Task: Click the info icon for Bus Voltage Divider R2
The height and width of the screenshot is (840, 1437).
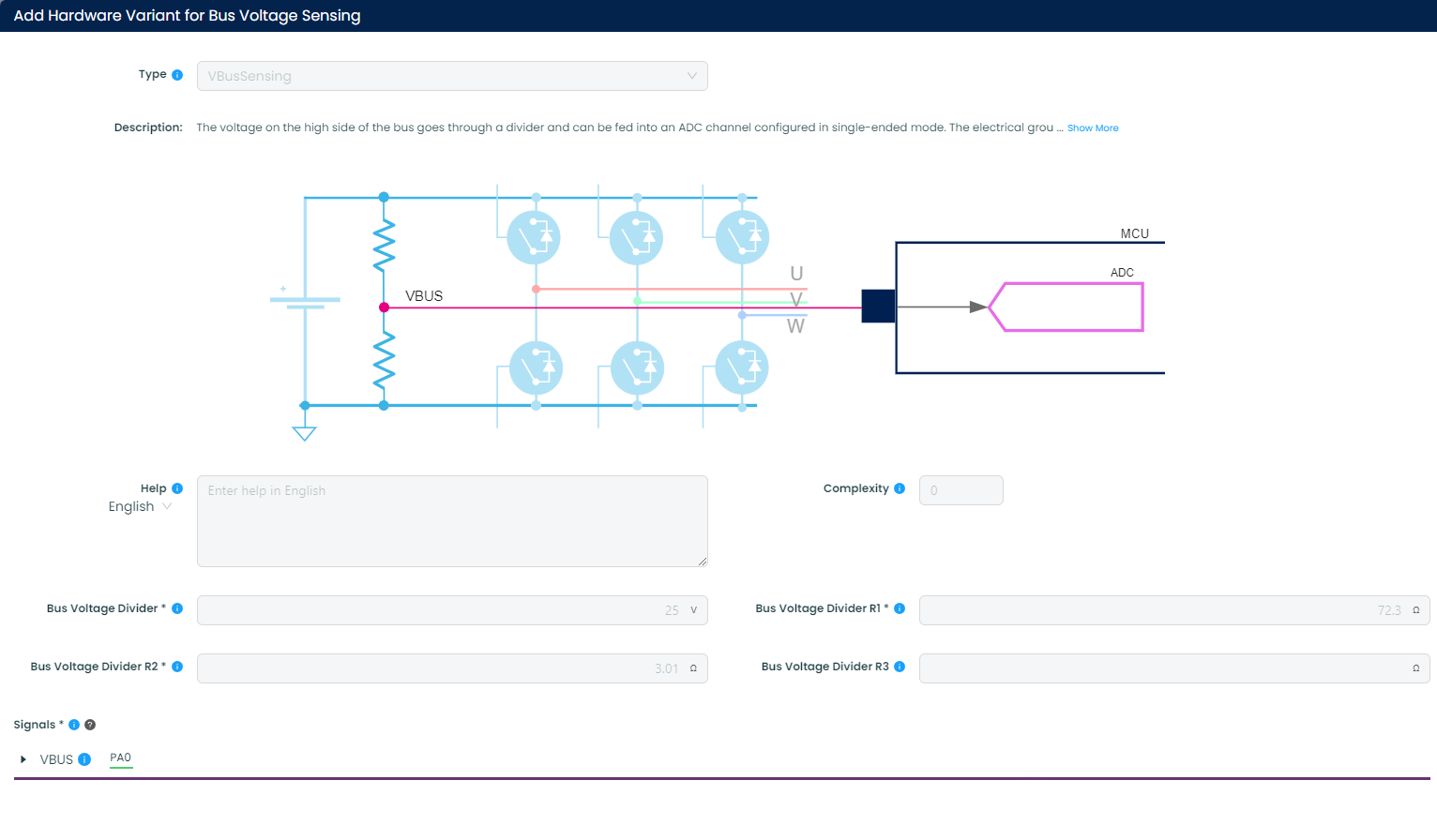Action: click(x=176, y=667)
